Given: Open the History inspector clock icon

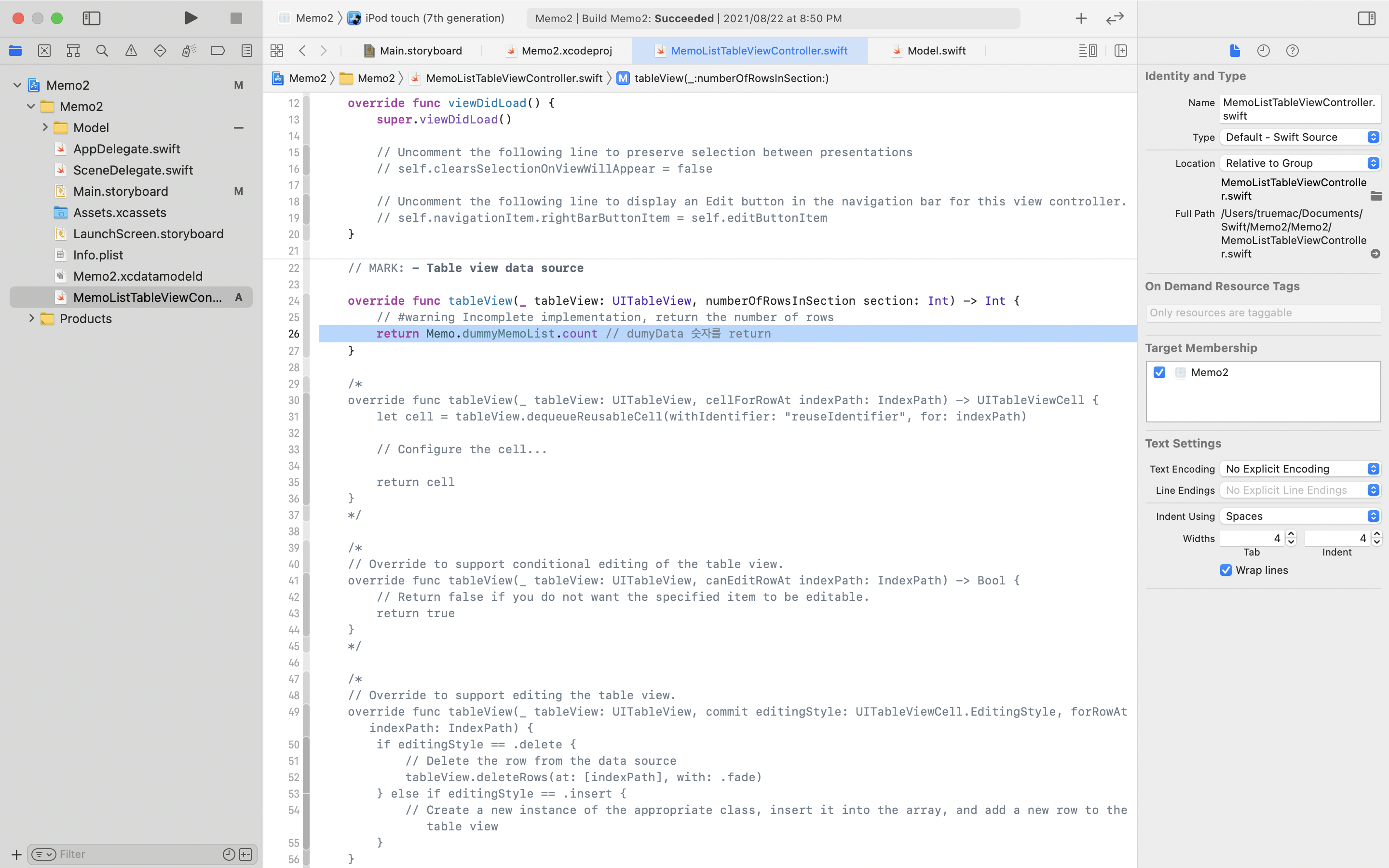Looking at the screenshot, I should pyautogui.click(x=1263, y=51).
